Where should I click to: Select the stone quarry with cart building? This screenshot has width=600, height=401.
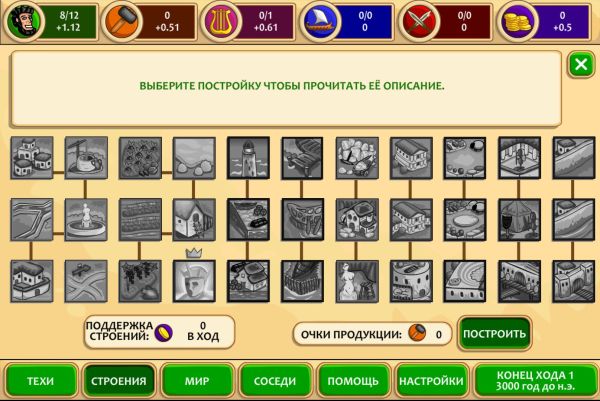[x=357, y=158]
